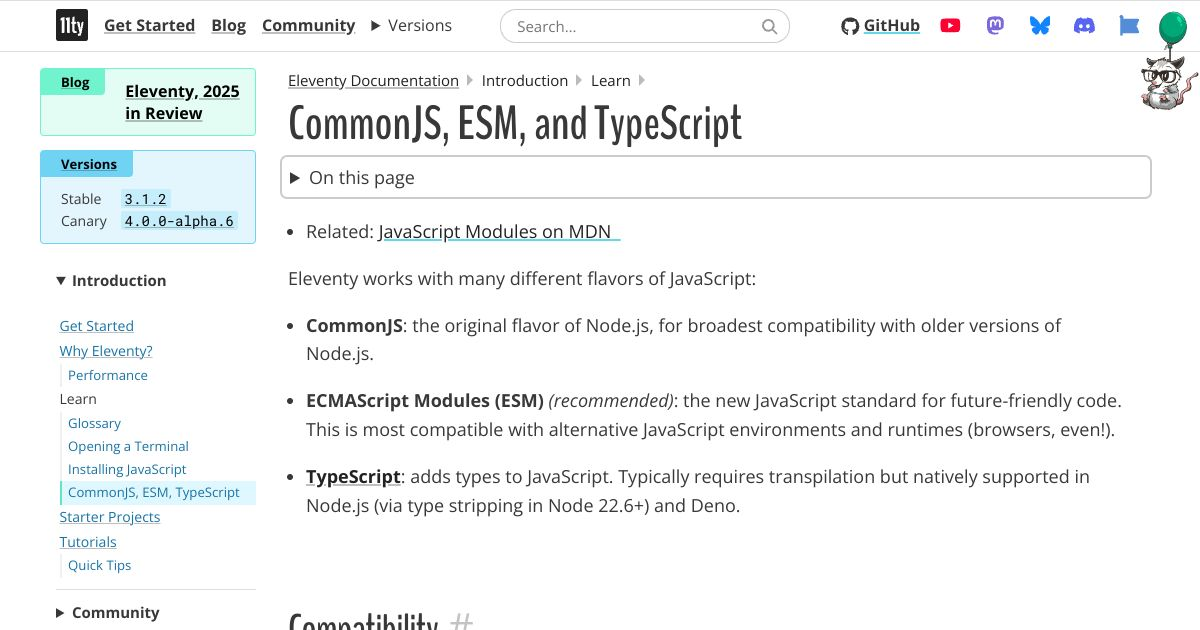Open the Blog page from the navbar
The width and height of the screenshot is (1200, 630).
click(229, 25)
